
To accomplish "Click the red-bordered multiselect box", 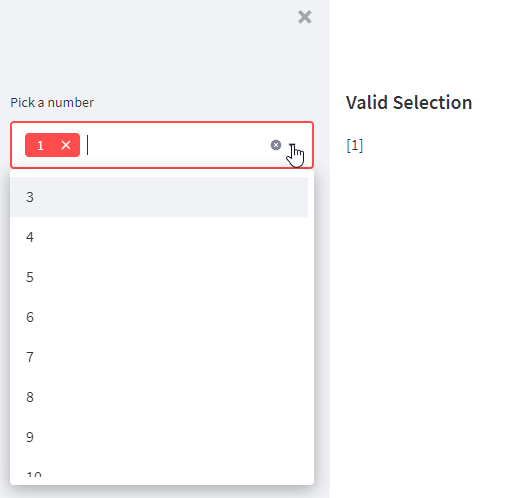I will (x=162, y=145).
